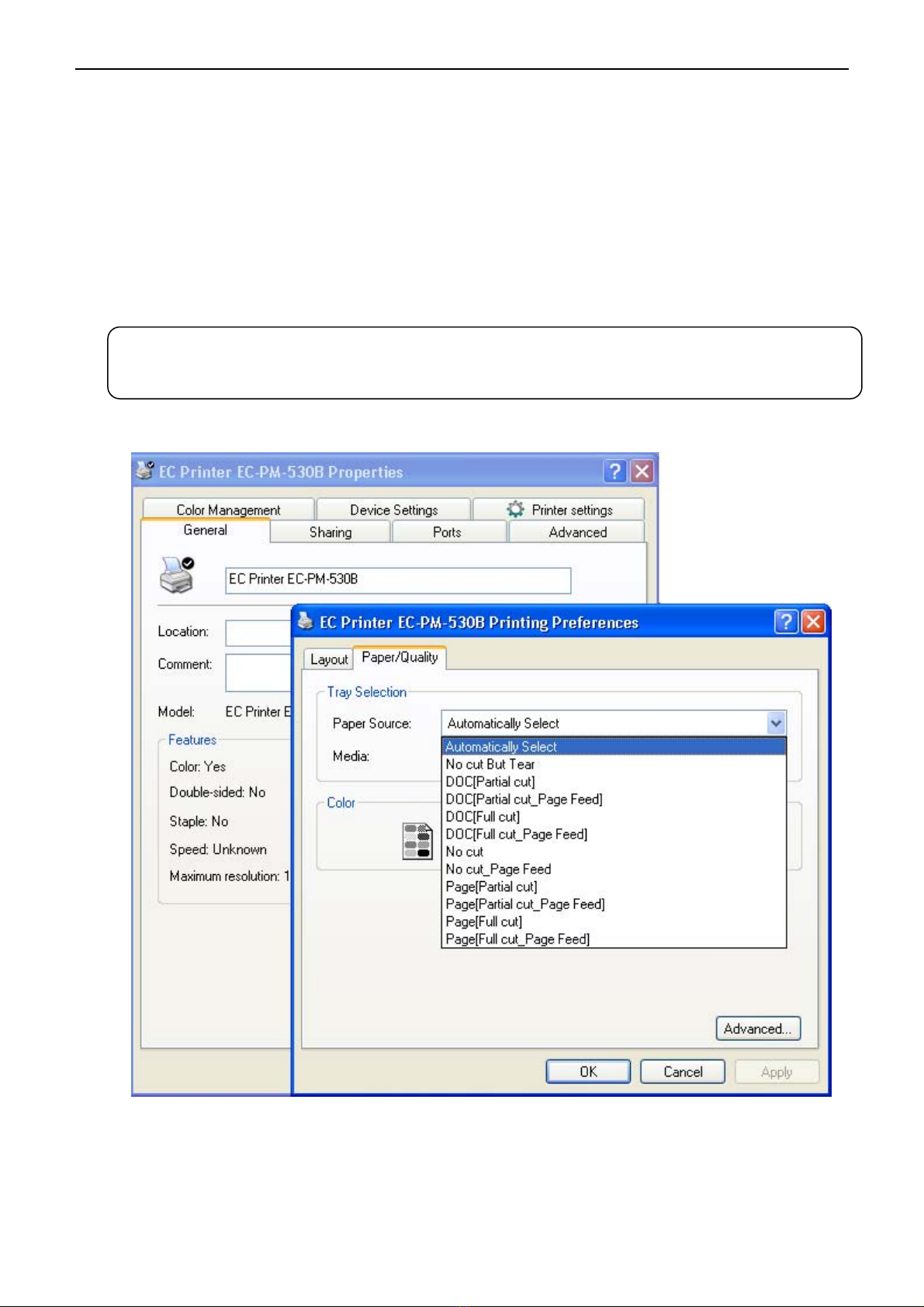Click the Tray Selection group label
Viewport: 924px width, 1307px height.
pos(367,692)
